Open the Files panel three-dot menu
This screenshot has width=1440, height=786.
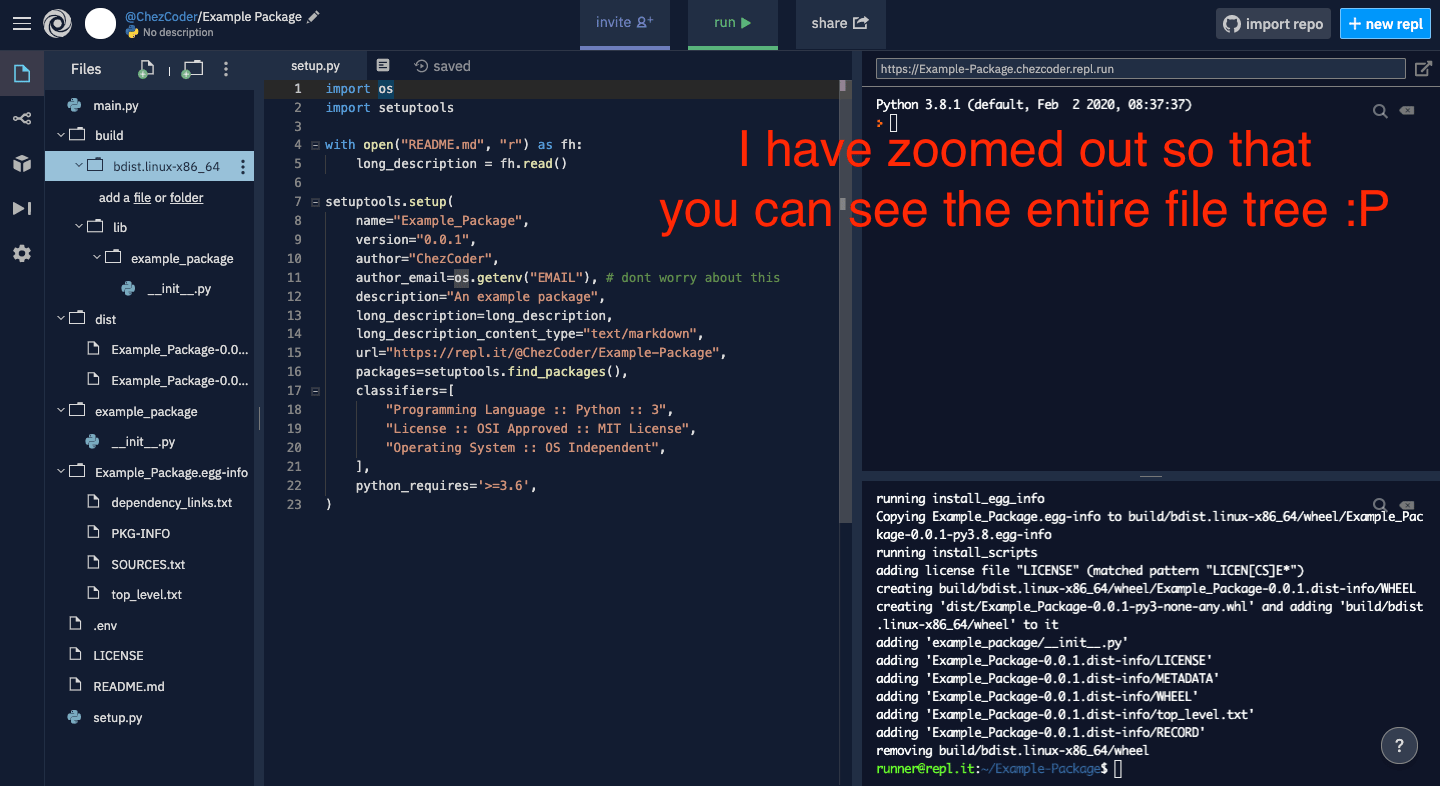coord(226,69)
